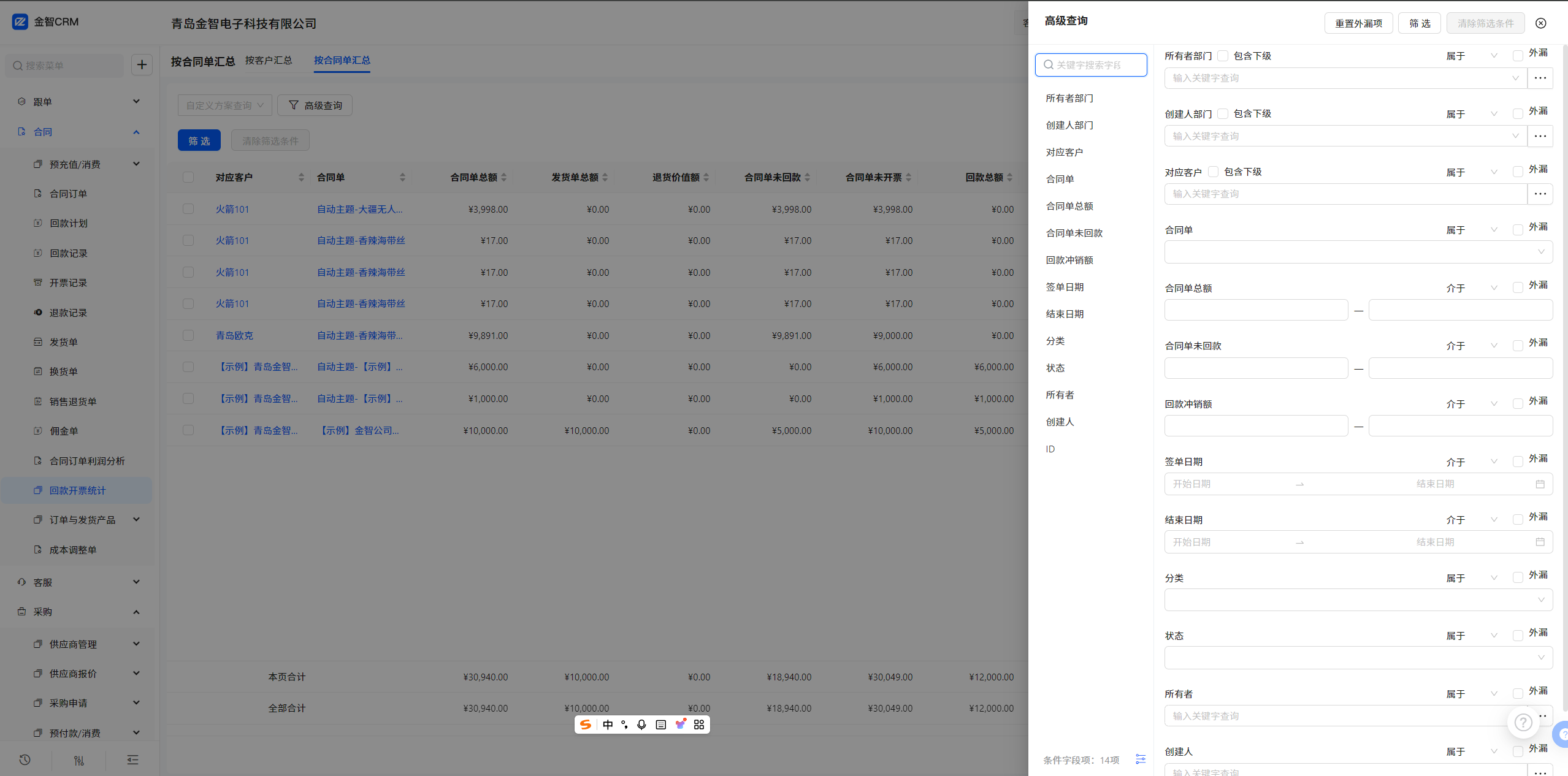
Task: Click the keyword field search box
Action: [x=1092, y=65]
